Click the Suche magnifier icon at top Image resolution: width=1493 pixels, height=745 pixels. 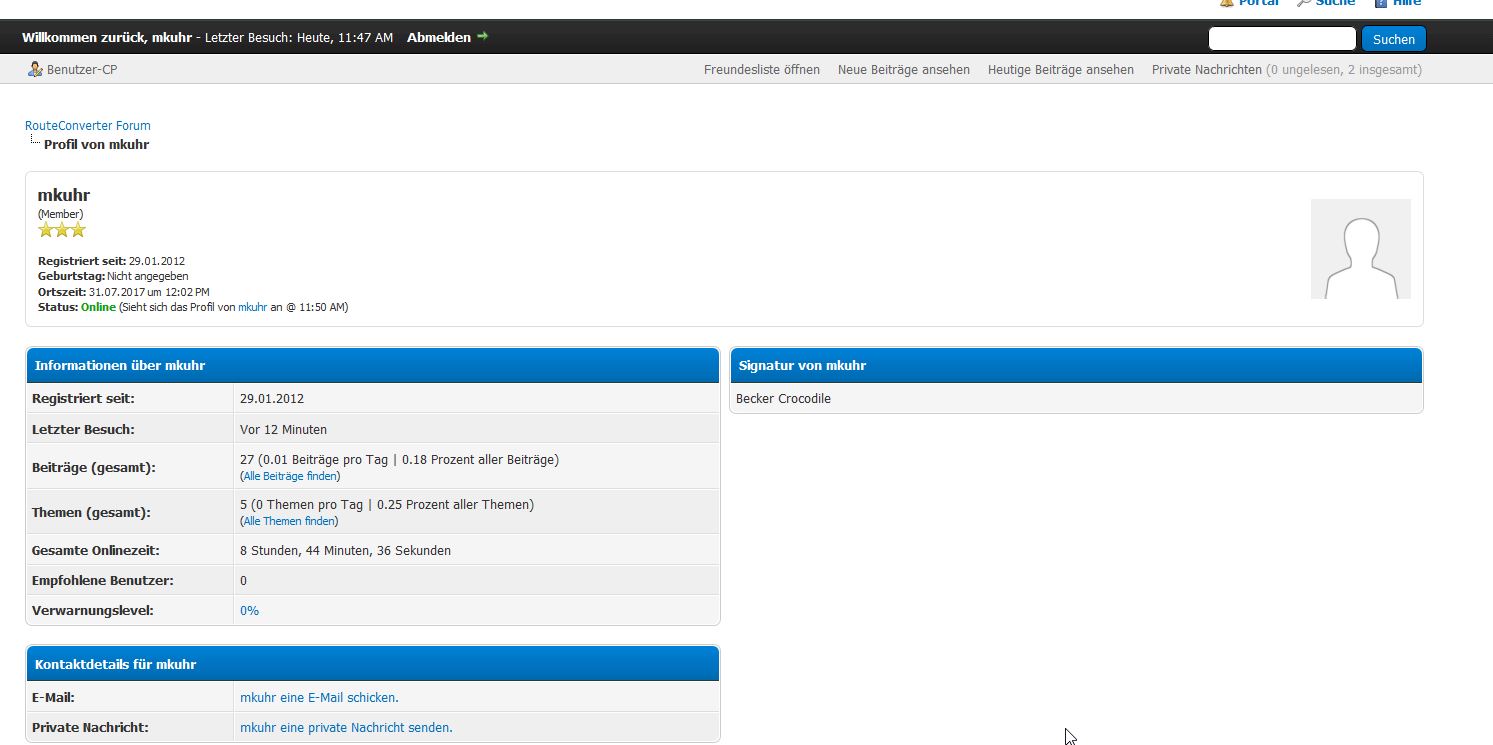[x=1303, y=3]
